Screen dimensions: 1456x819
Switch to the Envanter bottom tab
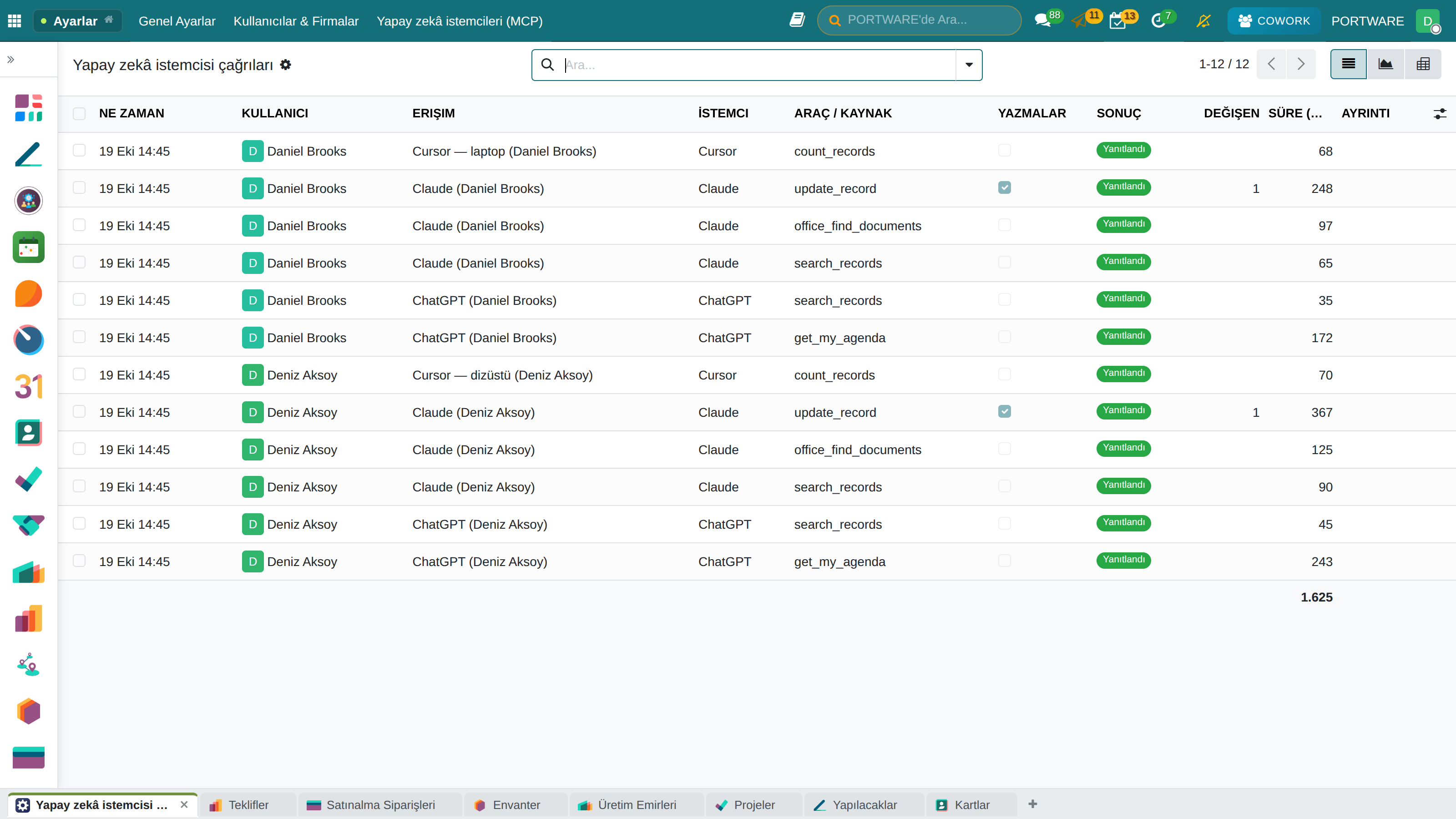[515, 804]
